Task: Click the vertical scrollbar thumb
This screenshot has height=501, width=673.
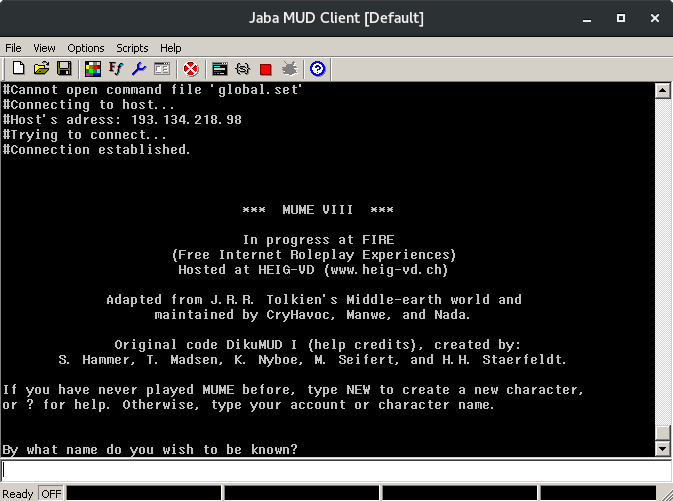Action: click(x=663, y=433)
